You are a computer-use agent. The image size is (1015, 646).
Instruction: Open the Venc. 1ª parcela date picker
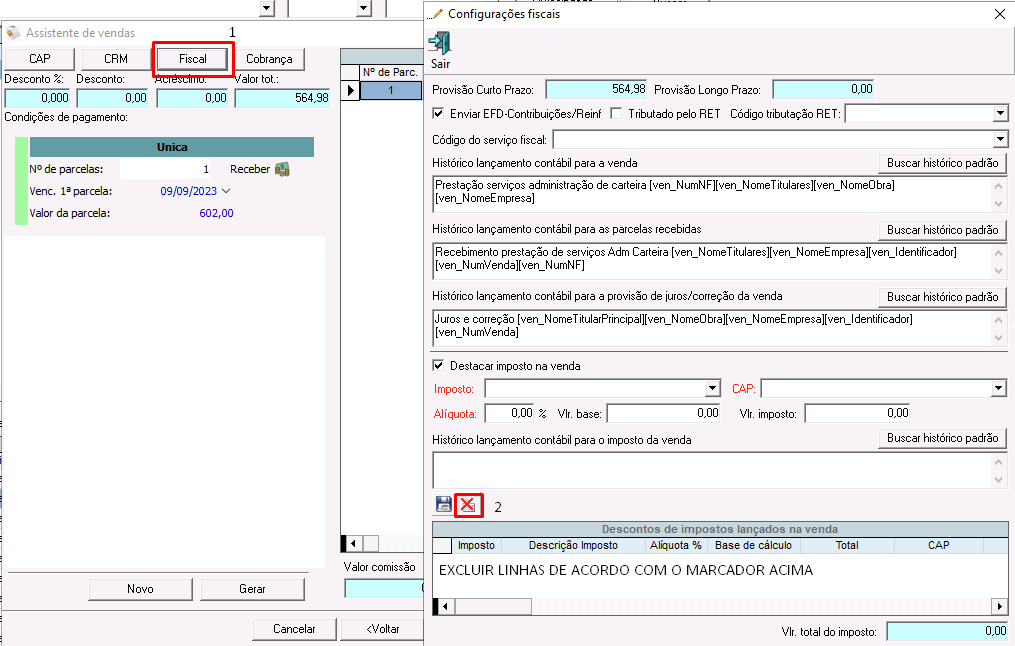click(226, 191)
